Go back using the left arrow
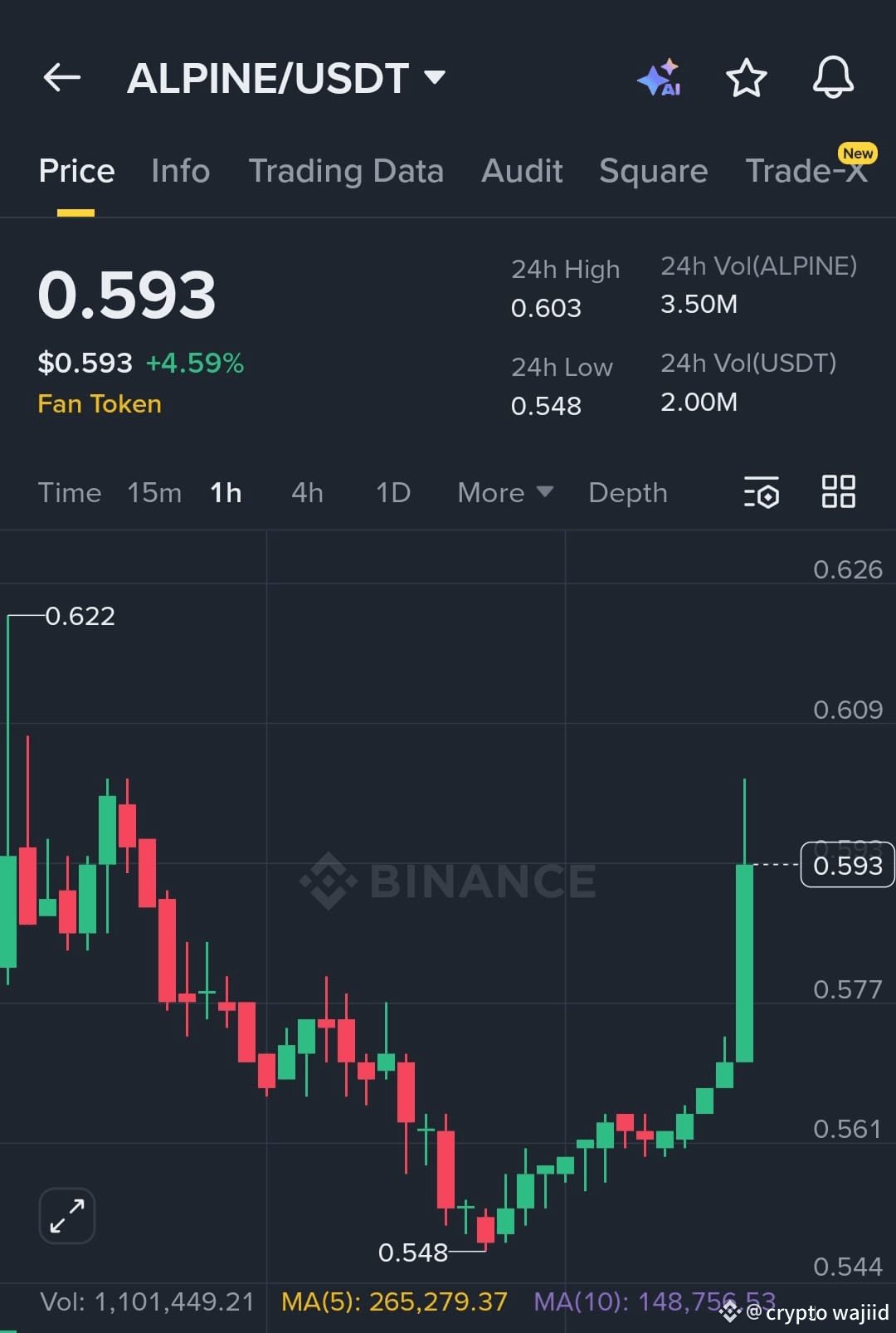The width and height of the screenshot is (896, 1333). [62, 78]
